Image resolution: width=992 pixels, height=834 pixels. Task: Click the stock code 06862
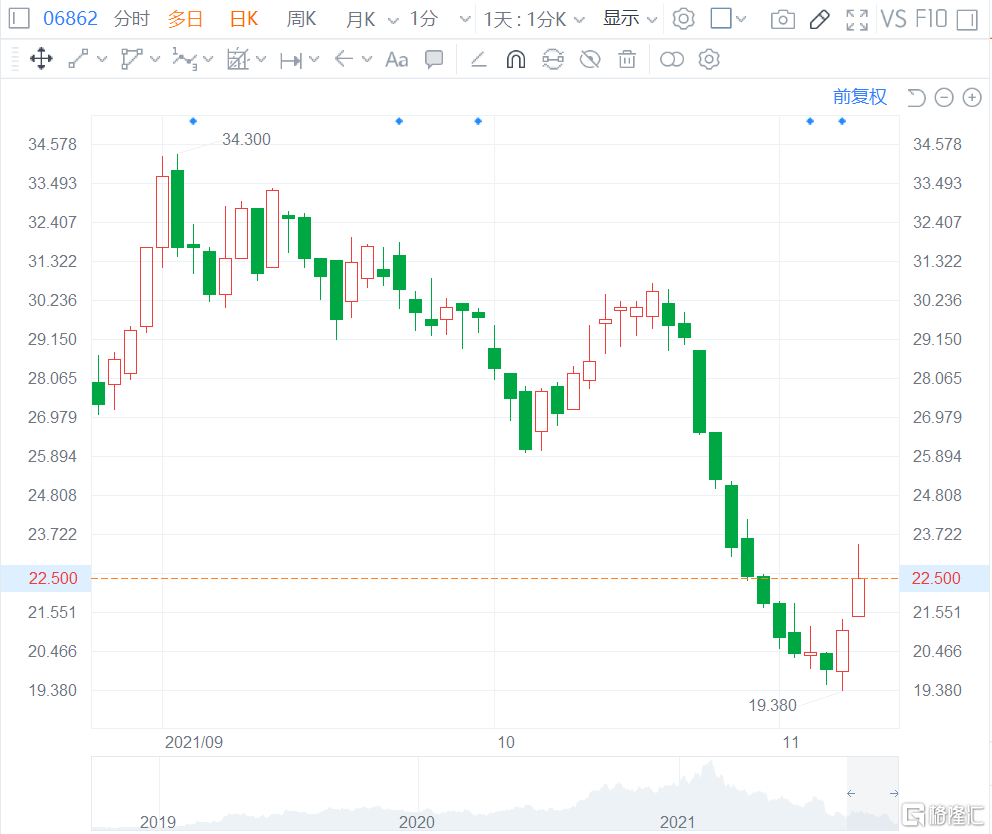tap(70, 19)
